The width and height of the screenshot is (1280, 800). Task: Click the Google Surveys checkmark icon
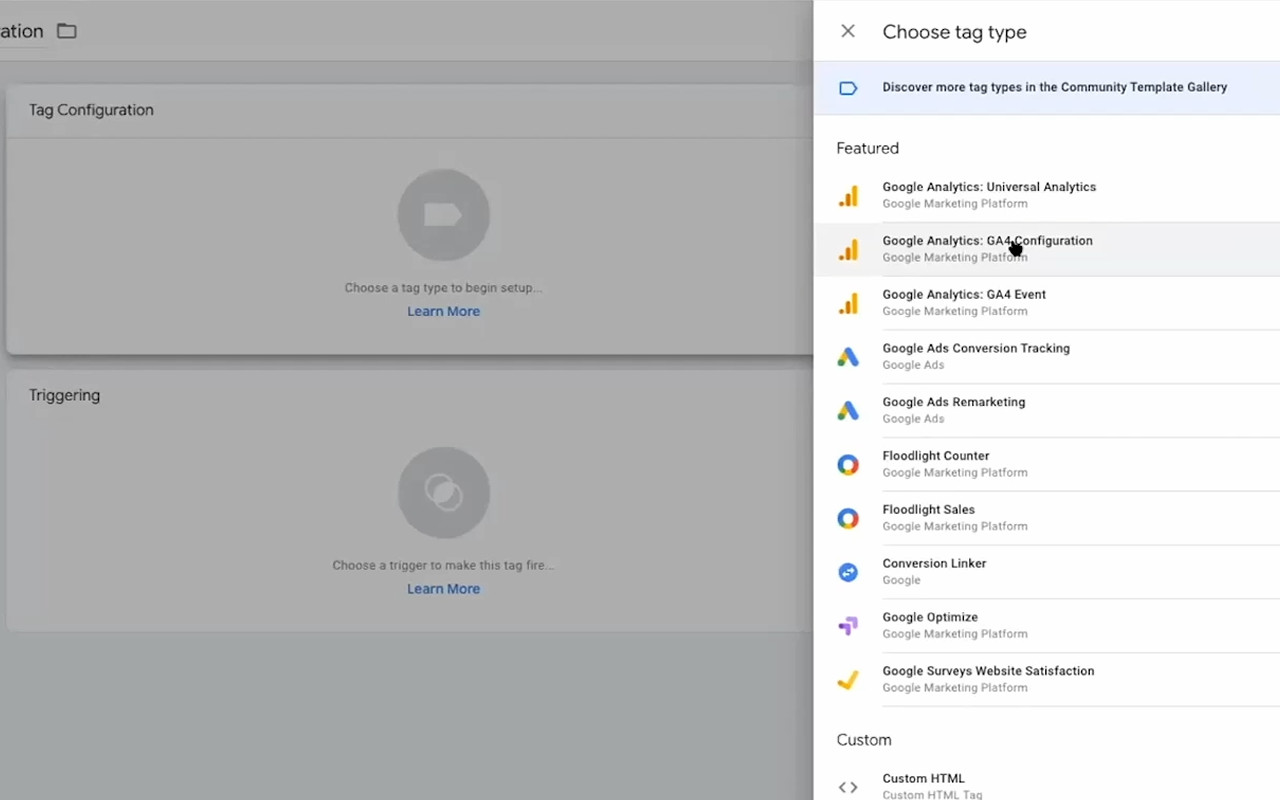coord(848,680)
